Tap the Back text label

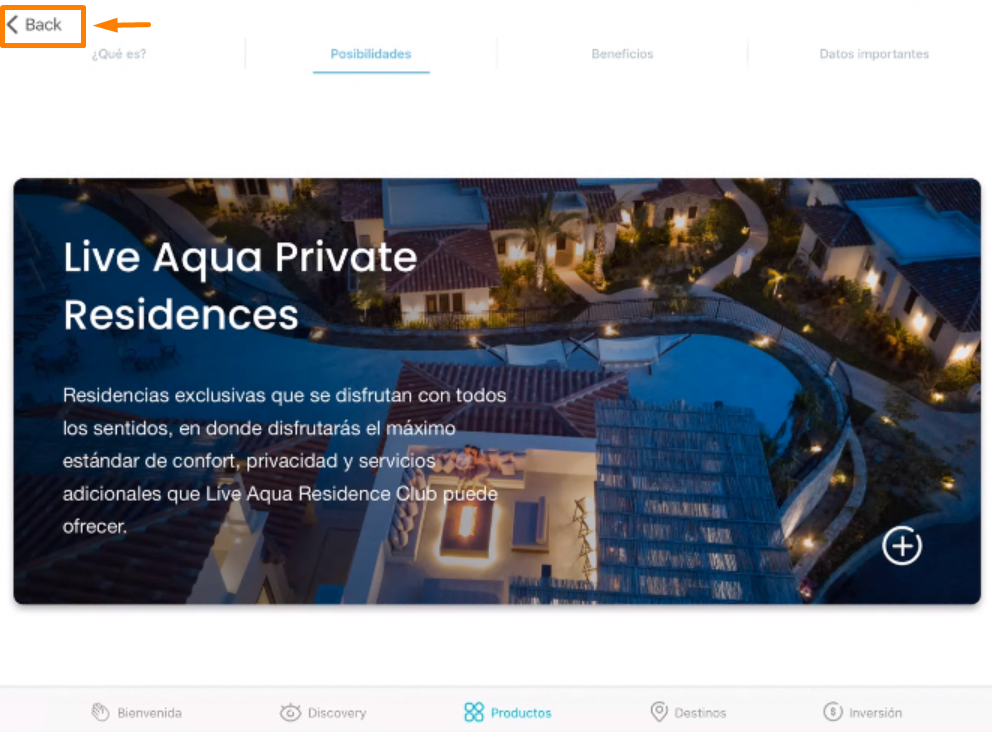click(x=44, y=25)
